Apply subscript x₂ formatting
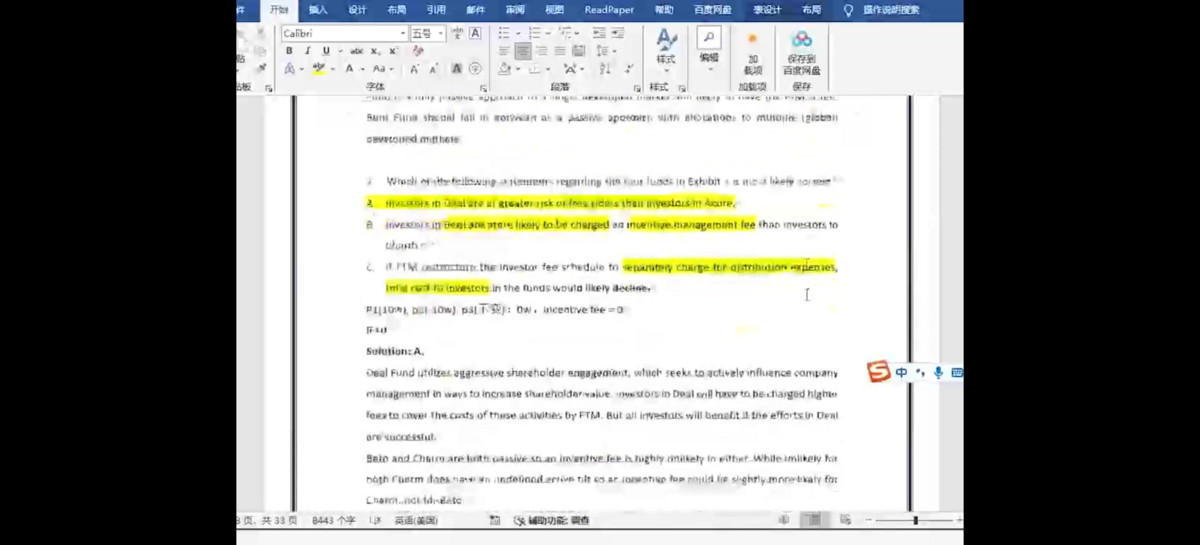The image size is (1200, 545). click(376, 51)
